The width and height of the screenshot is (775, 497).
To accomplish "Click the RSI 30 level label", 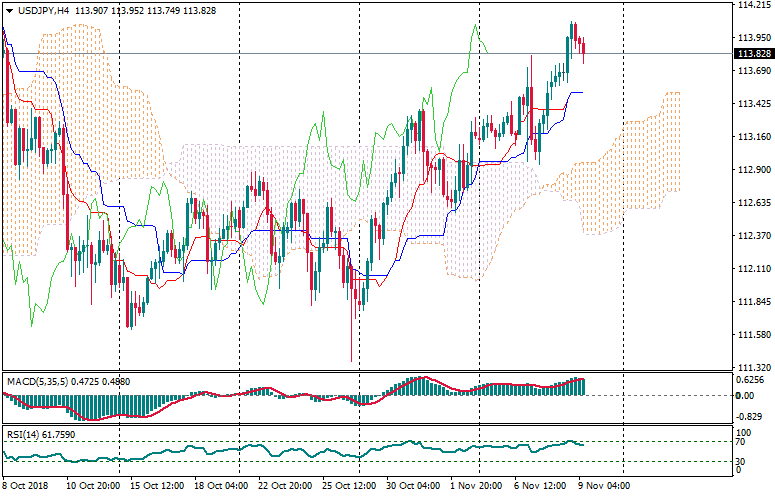I will coord(742,461).
